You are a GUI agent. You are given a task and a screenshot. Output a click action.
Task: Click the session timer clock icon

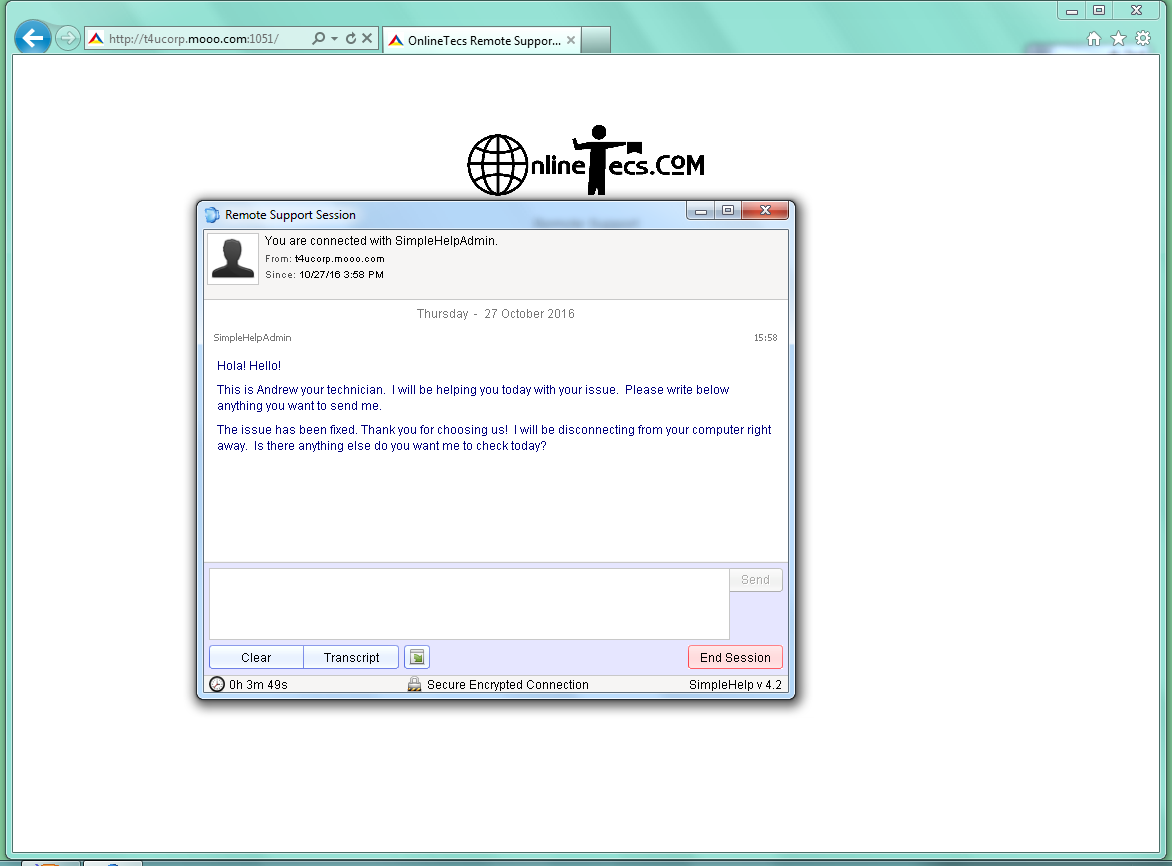point(217,684)
